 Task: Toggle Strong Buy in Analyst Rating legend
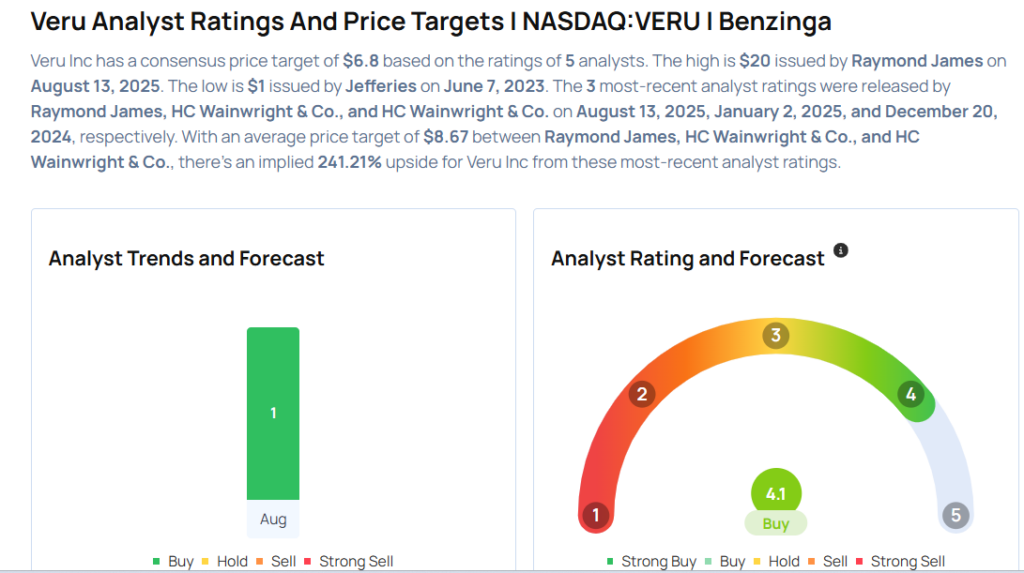pyautogui.click(x=651, y=561)
